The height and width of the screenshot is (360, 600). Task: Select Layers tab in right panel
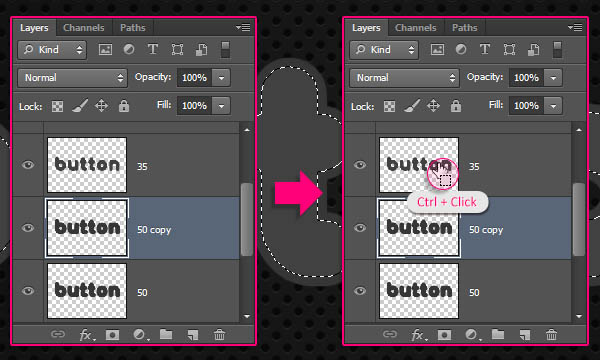point(367,28)
